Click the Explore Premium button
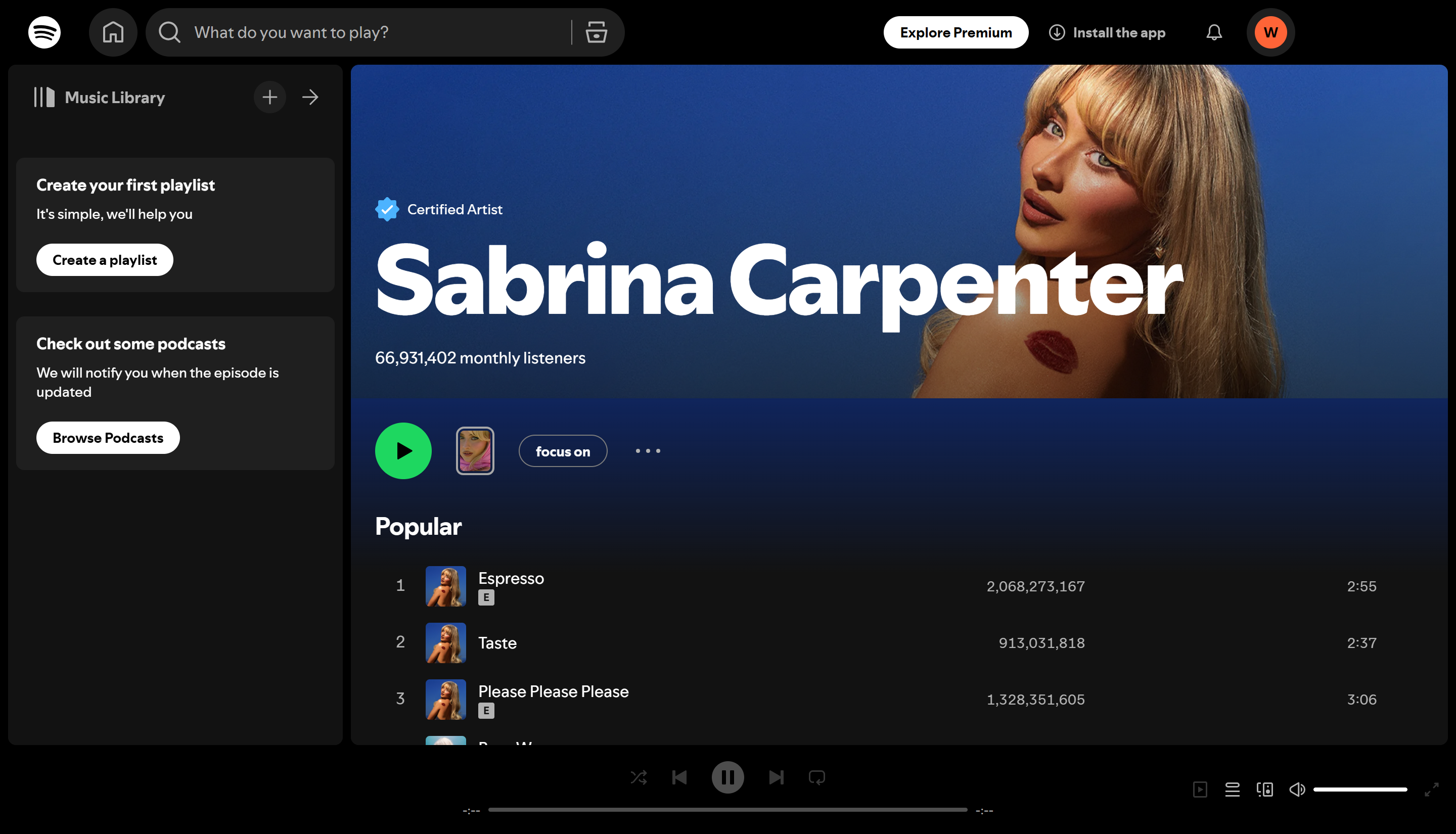This screenshot has width=1456, height=834. (955, 33)
